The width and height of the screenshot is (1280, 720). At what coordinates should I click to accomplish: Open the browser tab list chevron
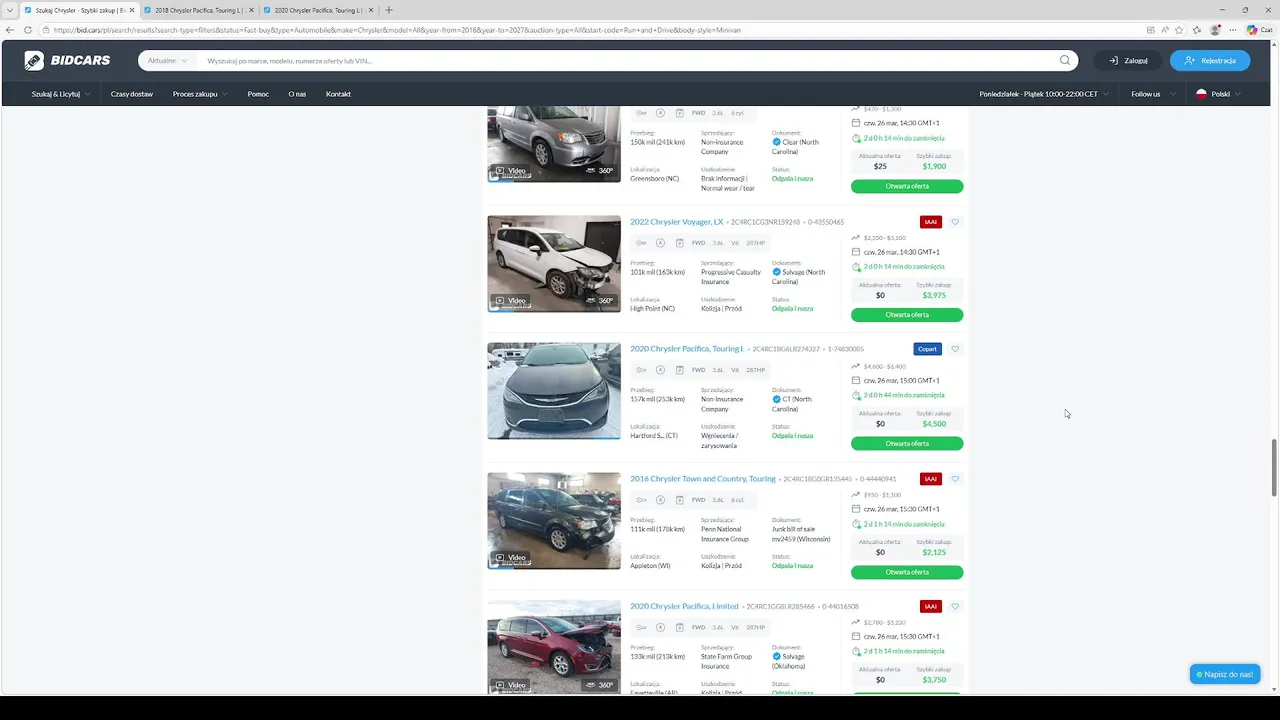10,10
